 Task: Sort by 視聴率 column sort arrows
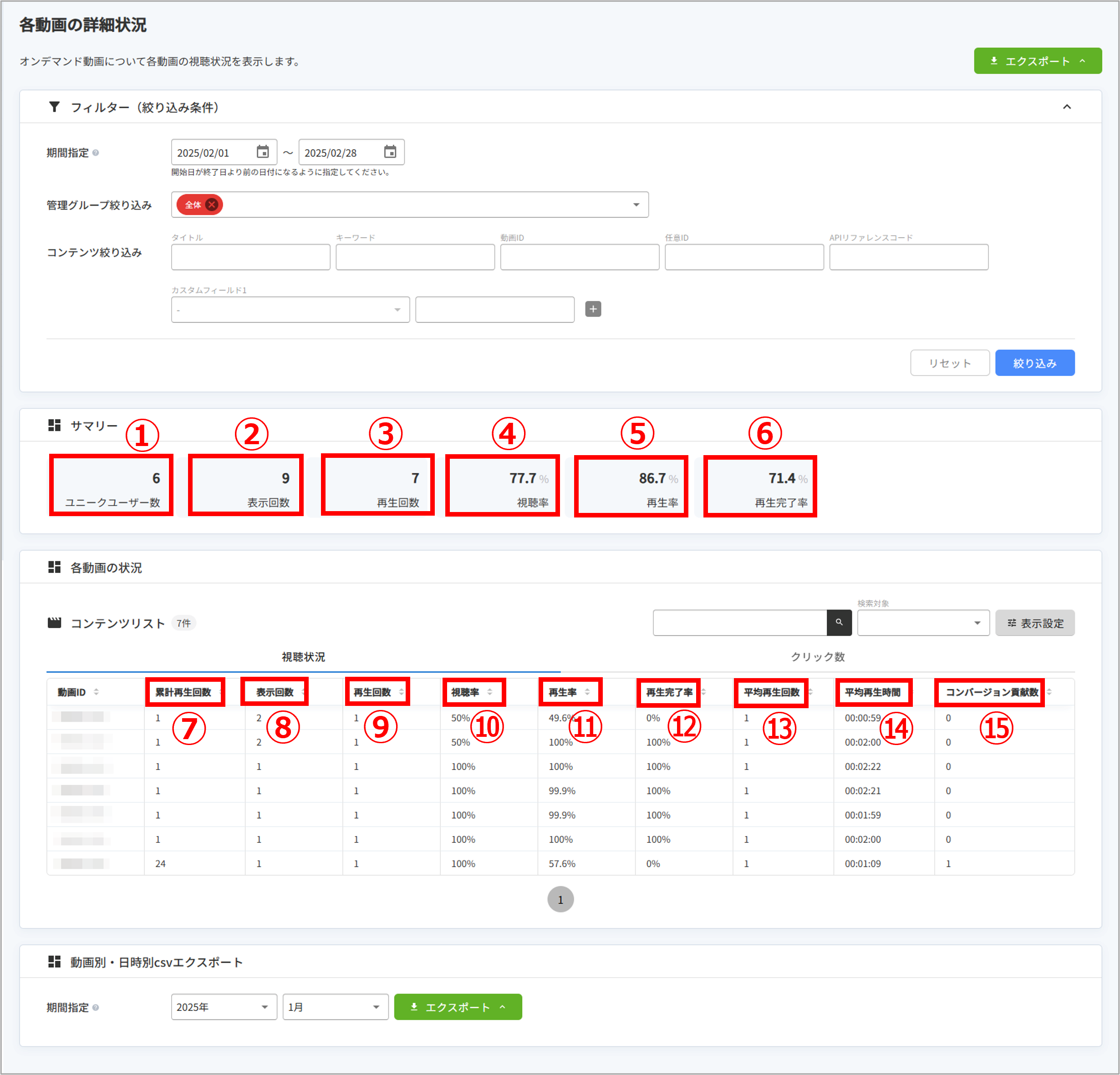click(490, 692)
